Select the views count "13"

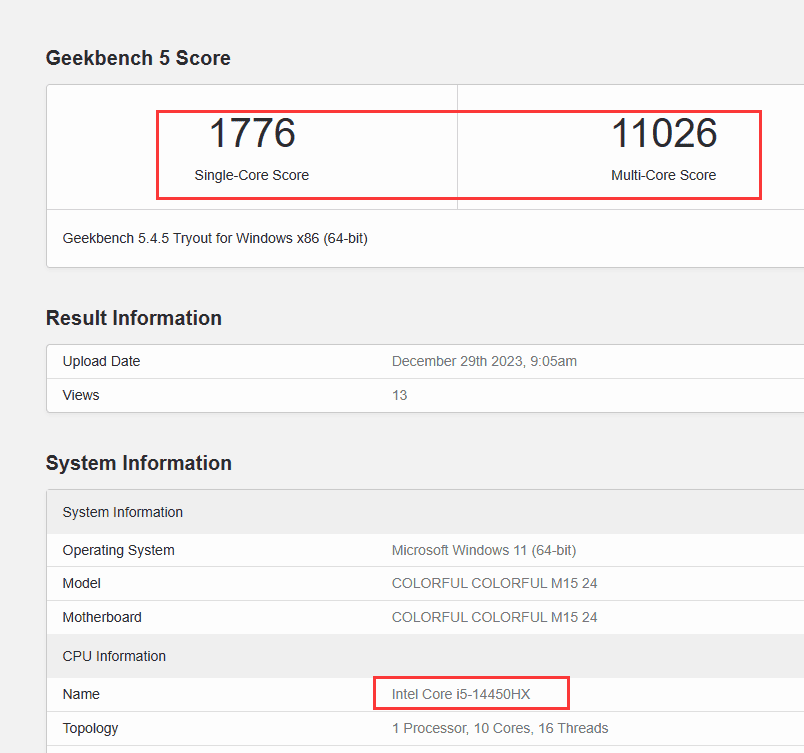pos(399,395)
